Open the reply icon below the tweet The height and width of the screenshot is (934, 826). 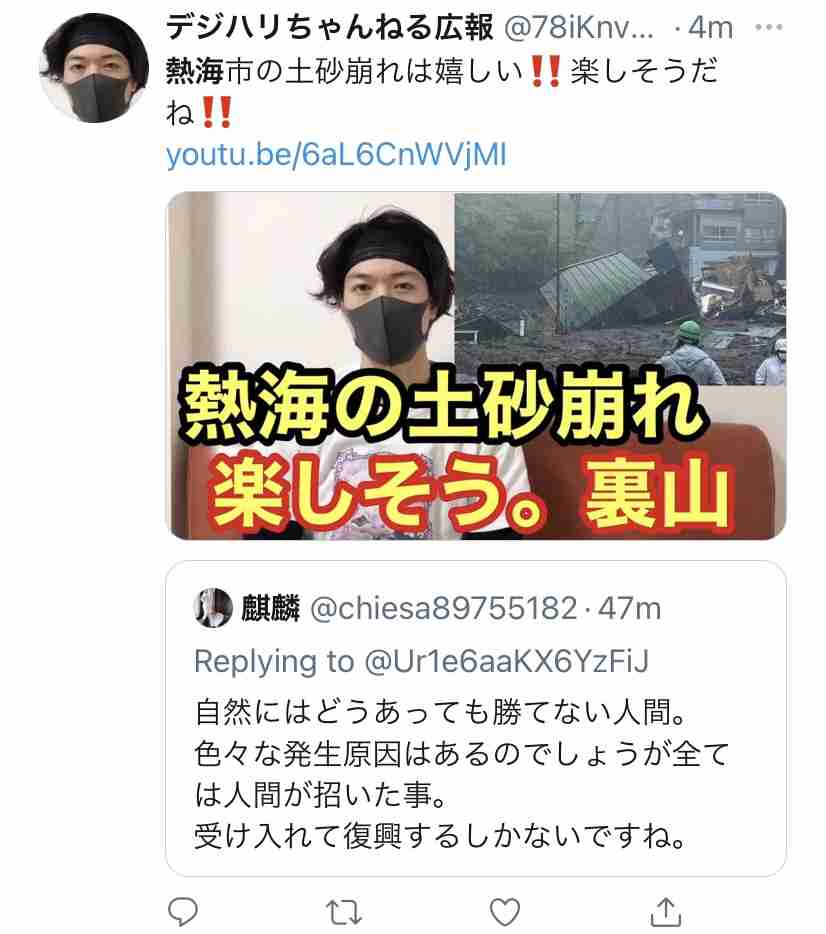click(183, 911)
